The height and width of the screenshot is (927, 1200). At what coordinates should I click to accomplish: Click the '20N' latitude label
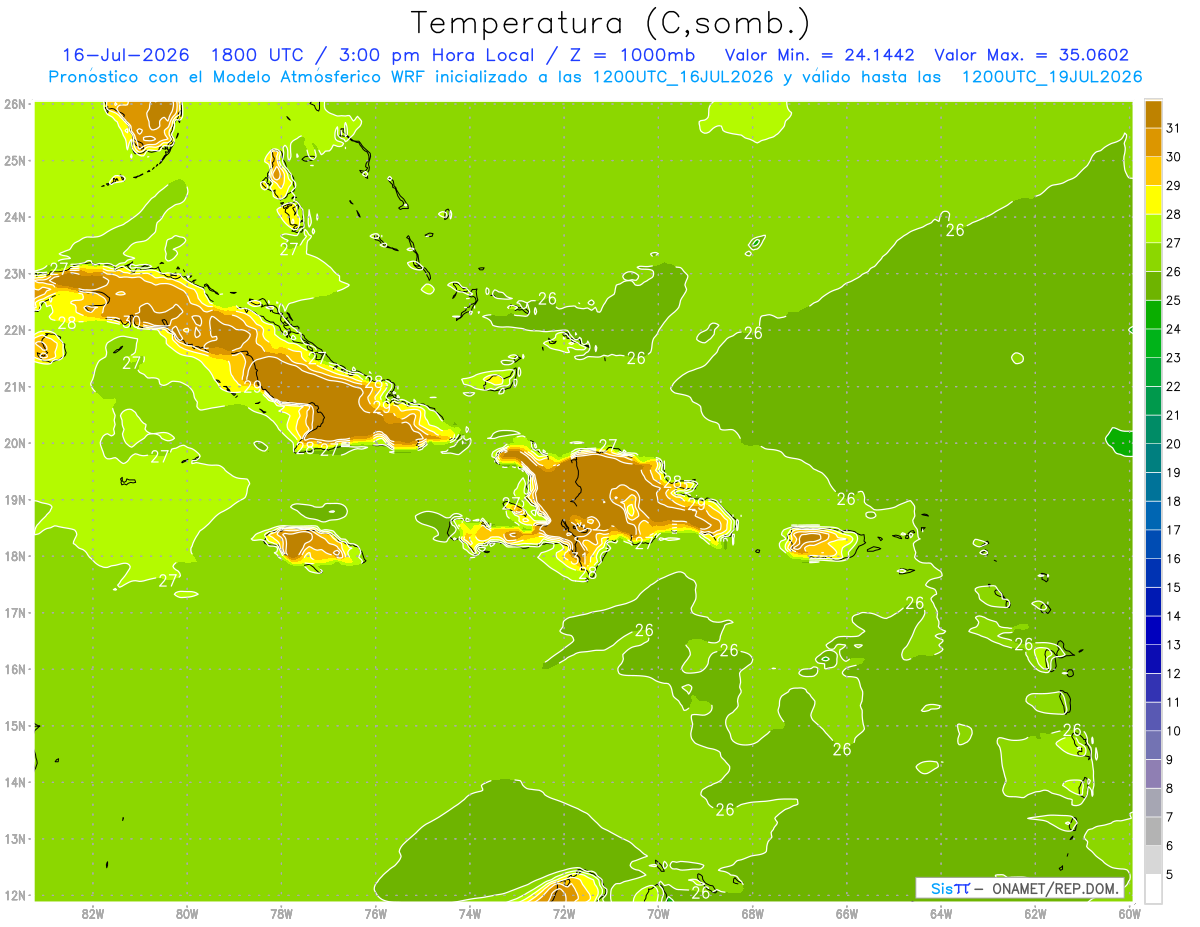coord(14,443)
